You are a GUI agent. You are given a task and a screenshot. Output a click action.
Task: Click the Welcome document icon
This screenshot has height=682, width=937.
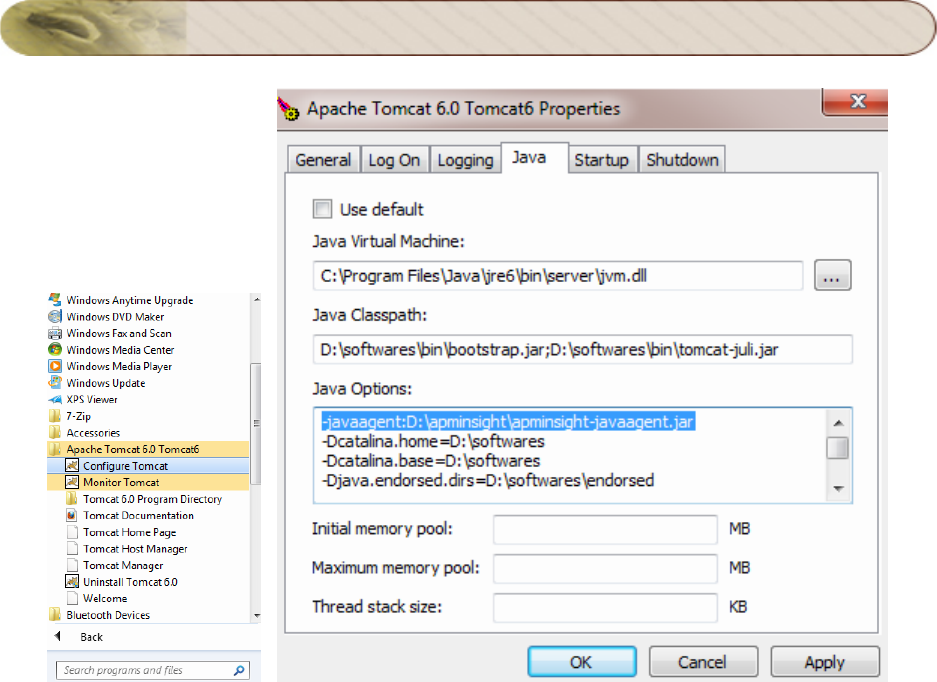(72, 598)
